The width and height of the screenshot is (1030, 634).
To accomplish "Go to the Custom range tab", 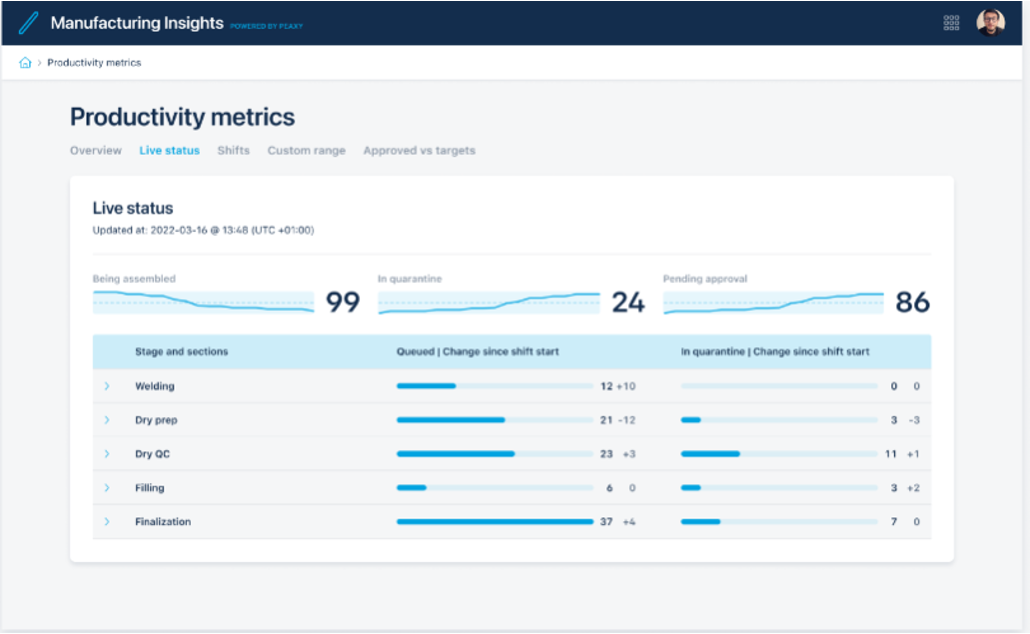I will [x=306, y=151].
